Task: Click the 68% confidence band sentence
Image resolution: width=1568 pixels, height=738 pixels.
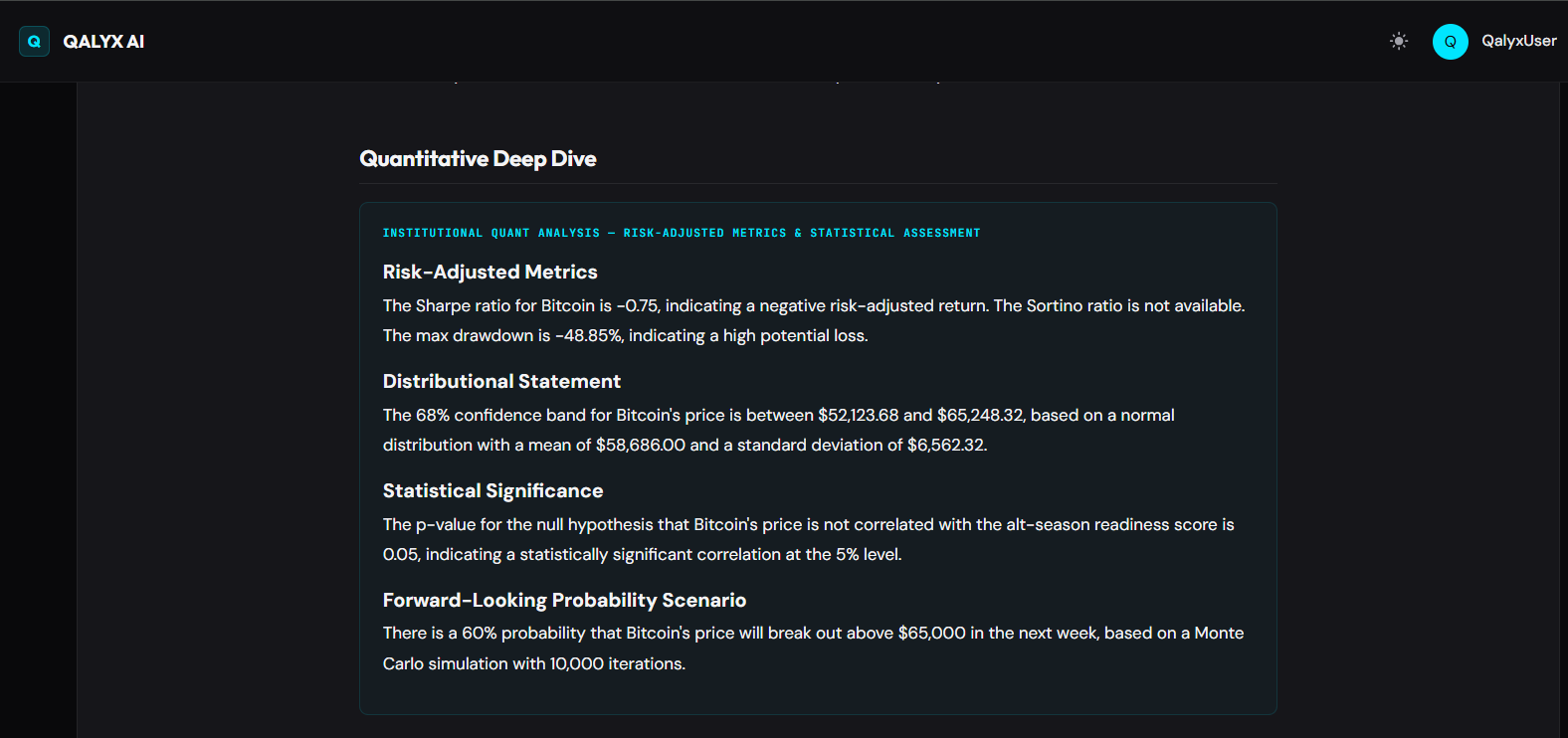Action: click(x=779, y=415)
